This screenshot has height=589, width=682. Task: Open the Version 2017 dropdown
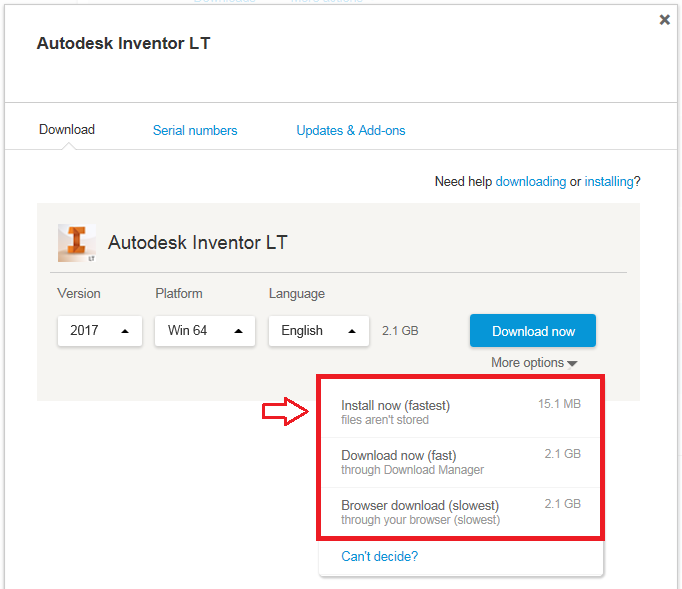pyautogui.click(x=100, y=331)
